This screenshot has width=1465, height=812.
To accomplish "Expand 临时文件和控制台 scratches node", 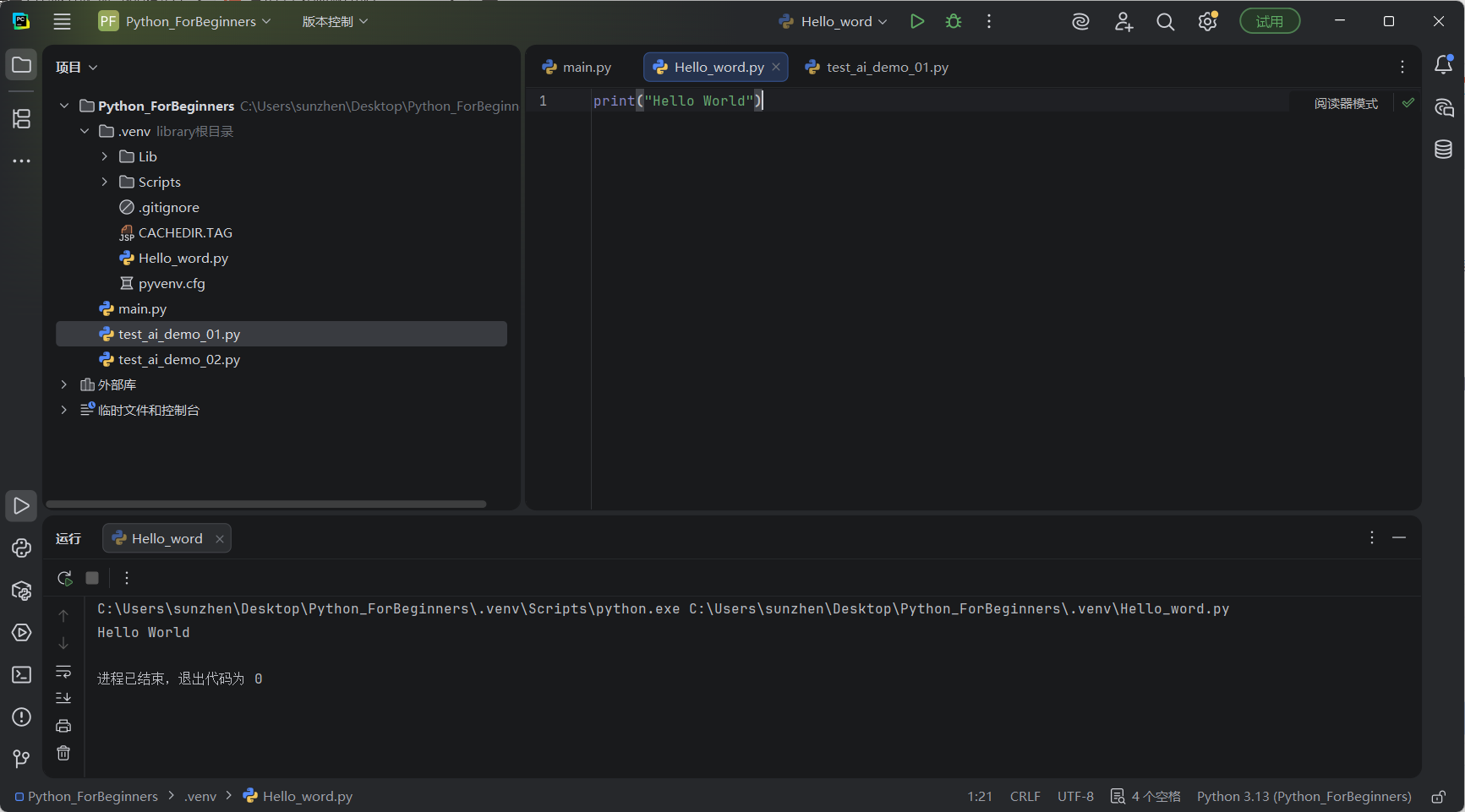I will 64,410.
